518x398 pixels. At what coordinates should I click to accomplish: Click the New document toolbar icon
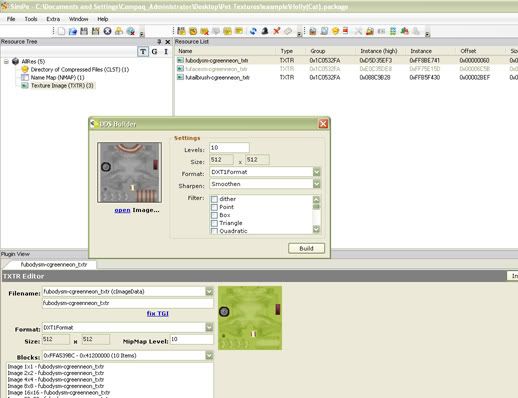[x=61, y=31]
